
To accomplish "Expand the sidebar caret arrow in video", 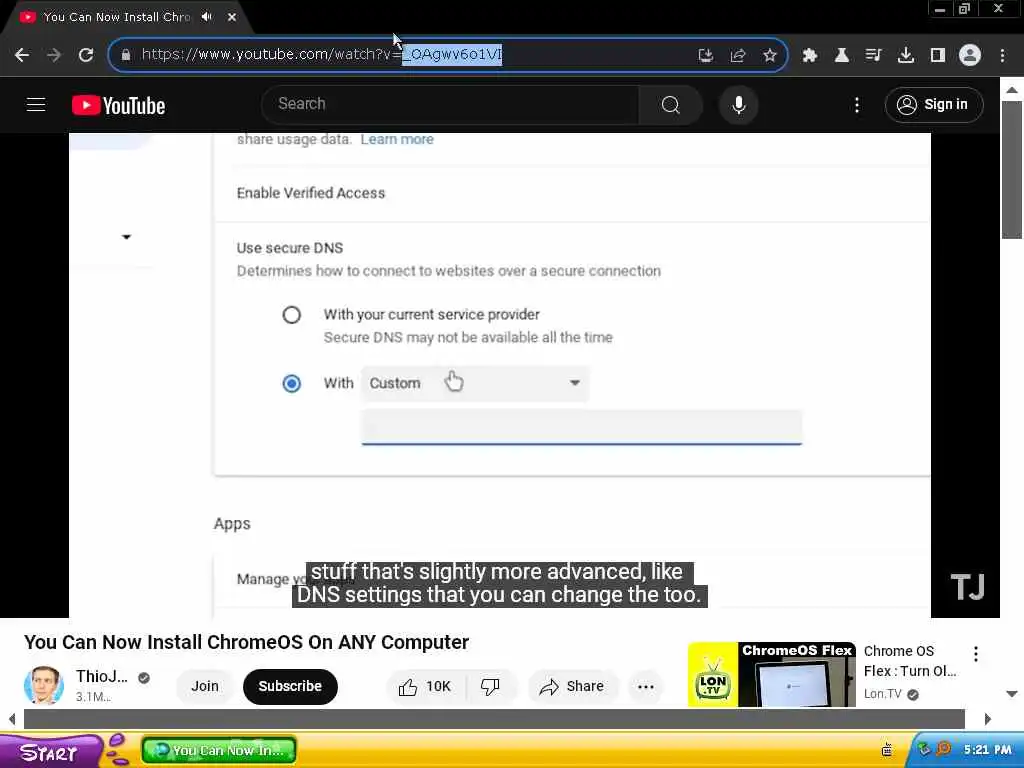I will (x=127, y=236).
